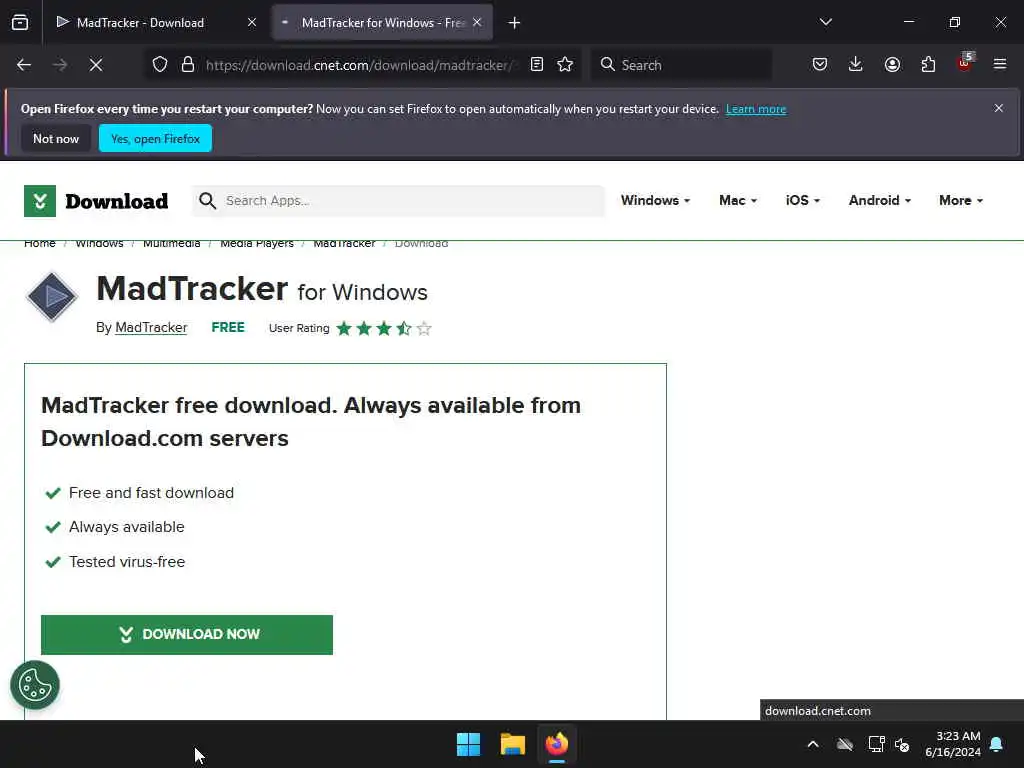1024x768 pixels.
Task: Open the MadTracker developer link
Action: 151,328
